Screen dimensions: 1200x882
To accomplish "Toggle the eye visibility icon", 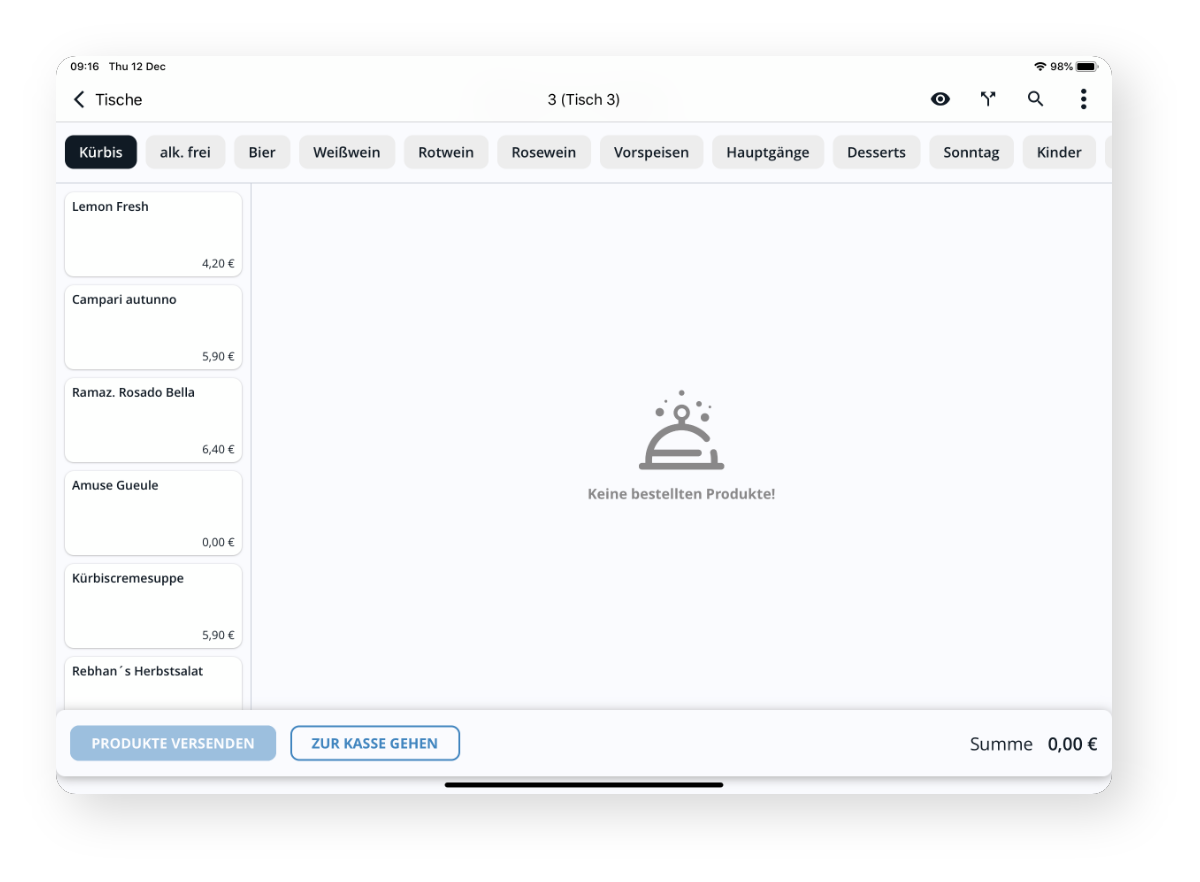I will pyautogui.click(x=940, y=99).
